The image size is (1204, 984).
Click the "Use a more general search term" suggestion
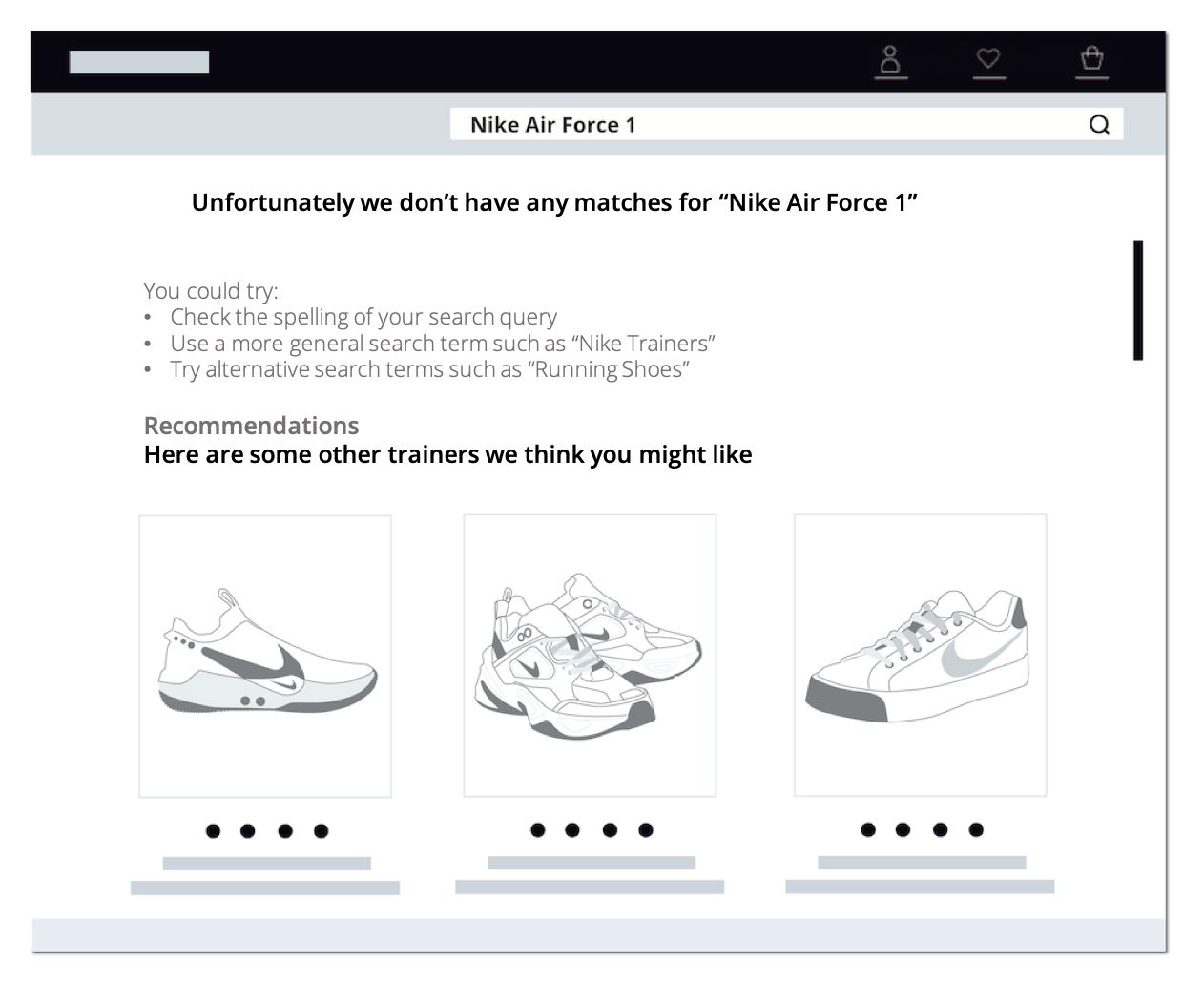443,344
